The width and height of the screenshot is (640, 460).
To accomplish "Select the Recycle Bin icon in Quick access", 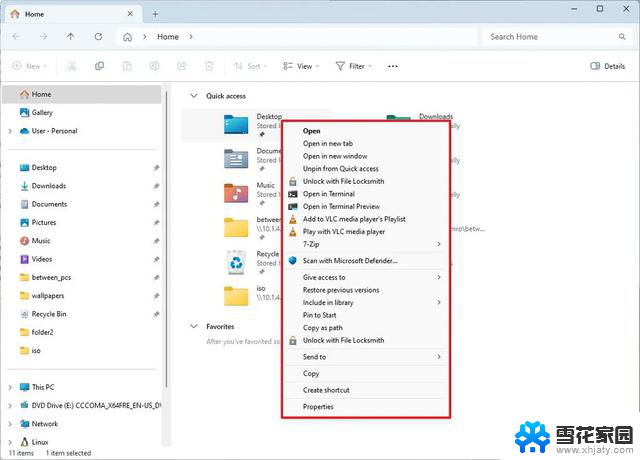I will (236, 262).
